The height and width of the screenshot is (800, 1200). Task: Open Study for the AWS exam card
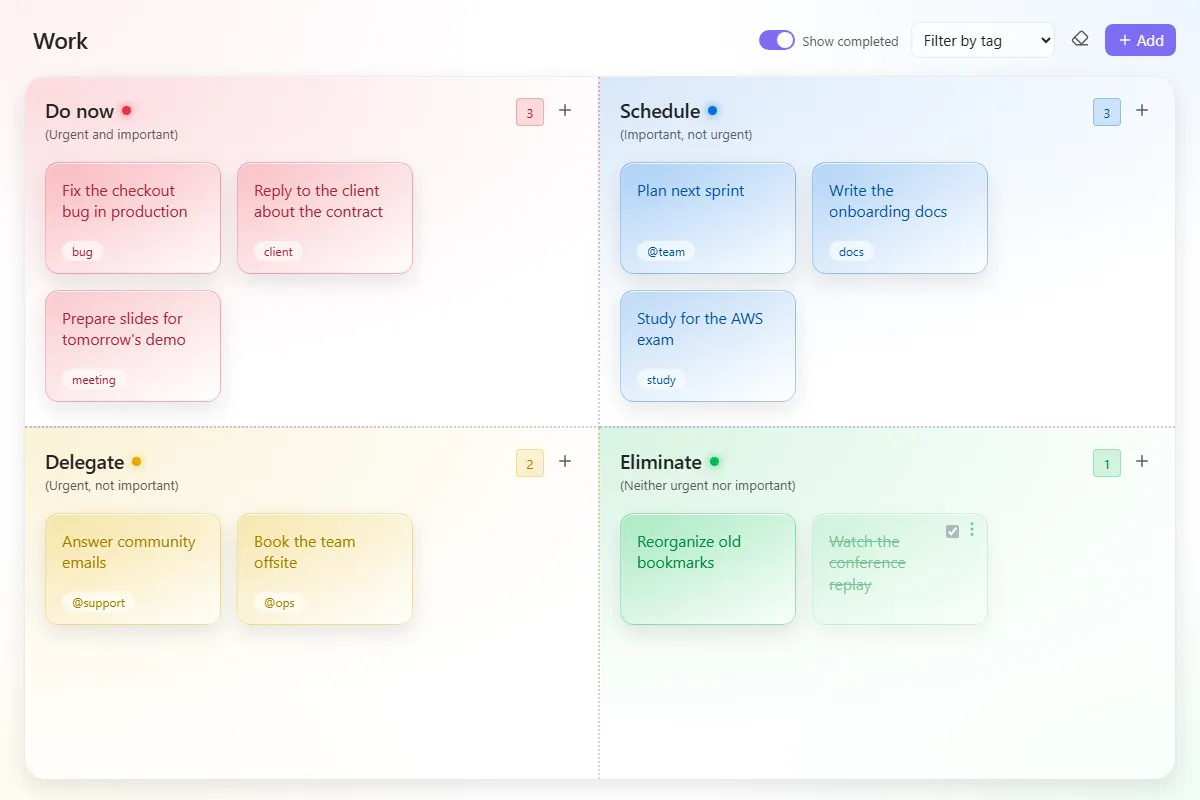(x=708, y=346)
